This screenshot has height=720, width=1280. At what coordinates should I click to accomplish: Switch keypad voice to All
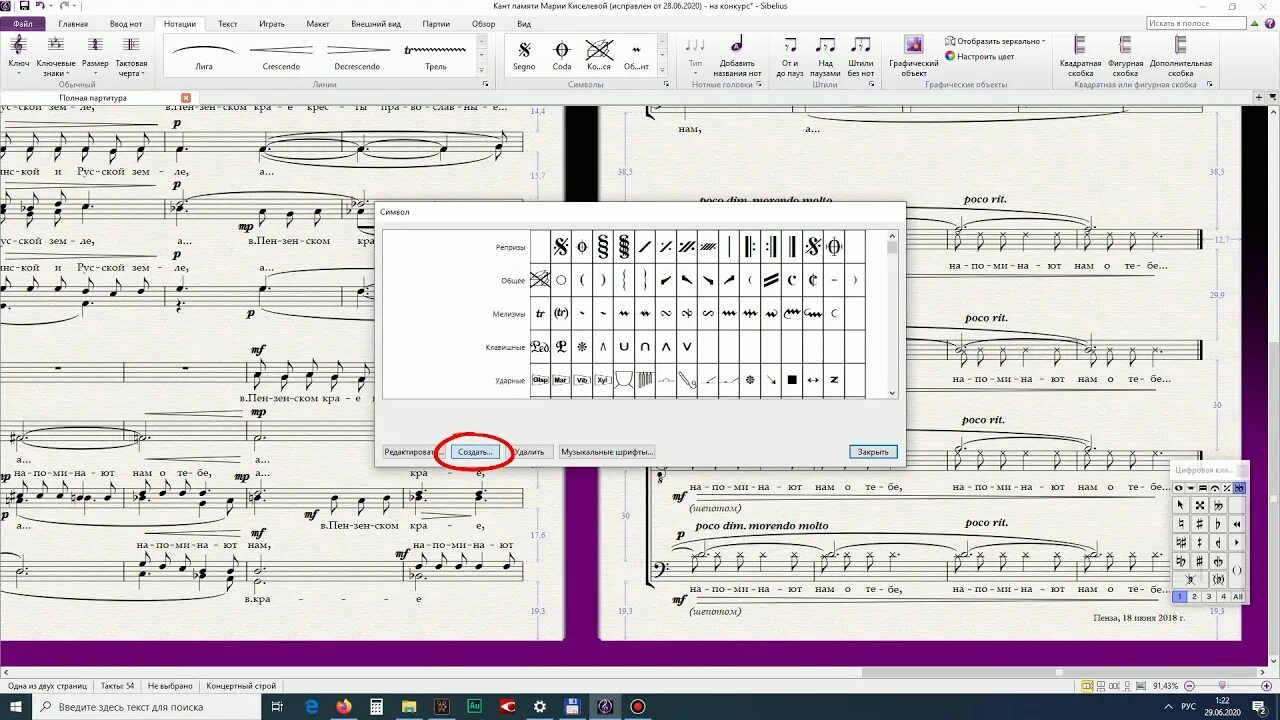pos(1238,596)
